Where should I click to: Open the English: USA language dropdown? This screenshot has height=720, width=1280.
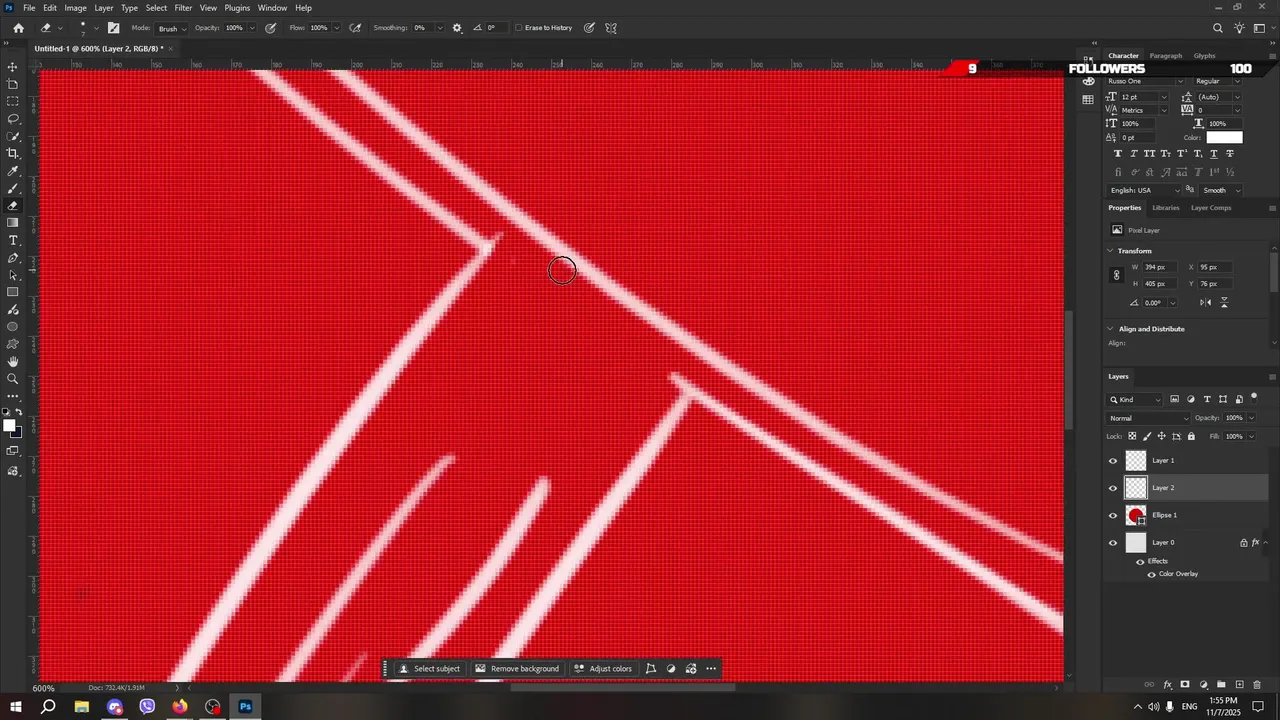click(1144, 190)
